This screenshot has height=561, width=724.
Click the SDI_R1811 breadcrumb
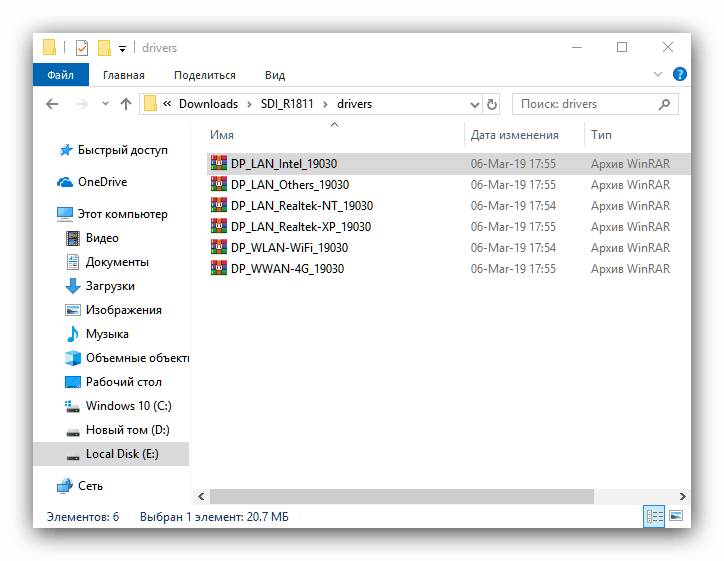(x=287, y=104)
